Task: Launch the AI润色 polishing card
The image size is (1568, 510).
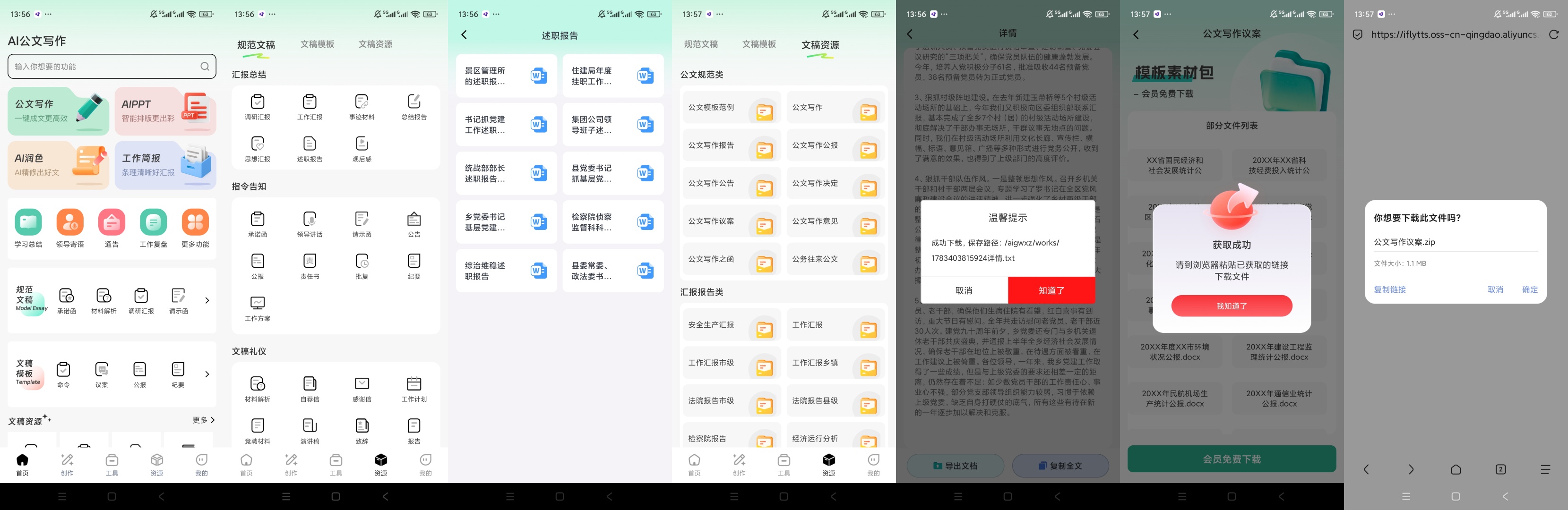Action: pos(59,165)
